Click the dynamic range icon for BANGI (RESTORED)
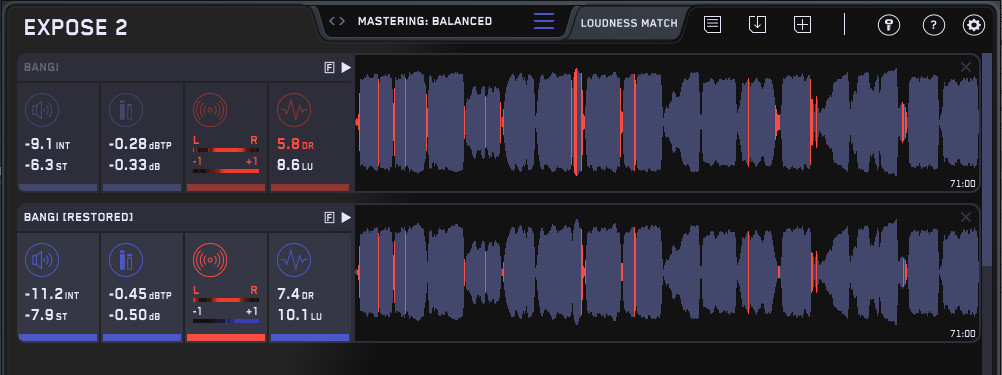The image size is (1002, 375). (294, 261)
